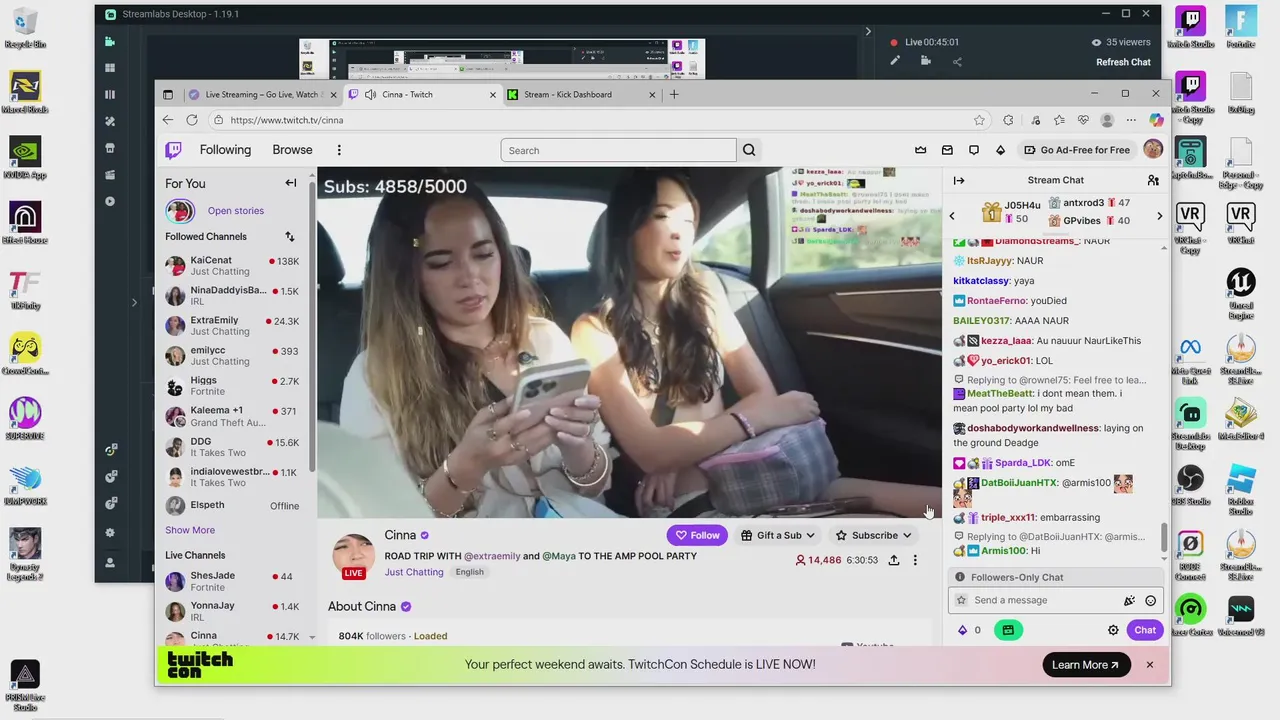Open the Recycle Bin desktop icon
The width and height of the screenshot is (1280, 720).
click(25, 28)
